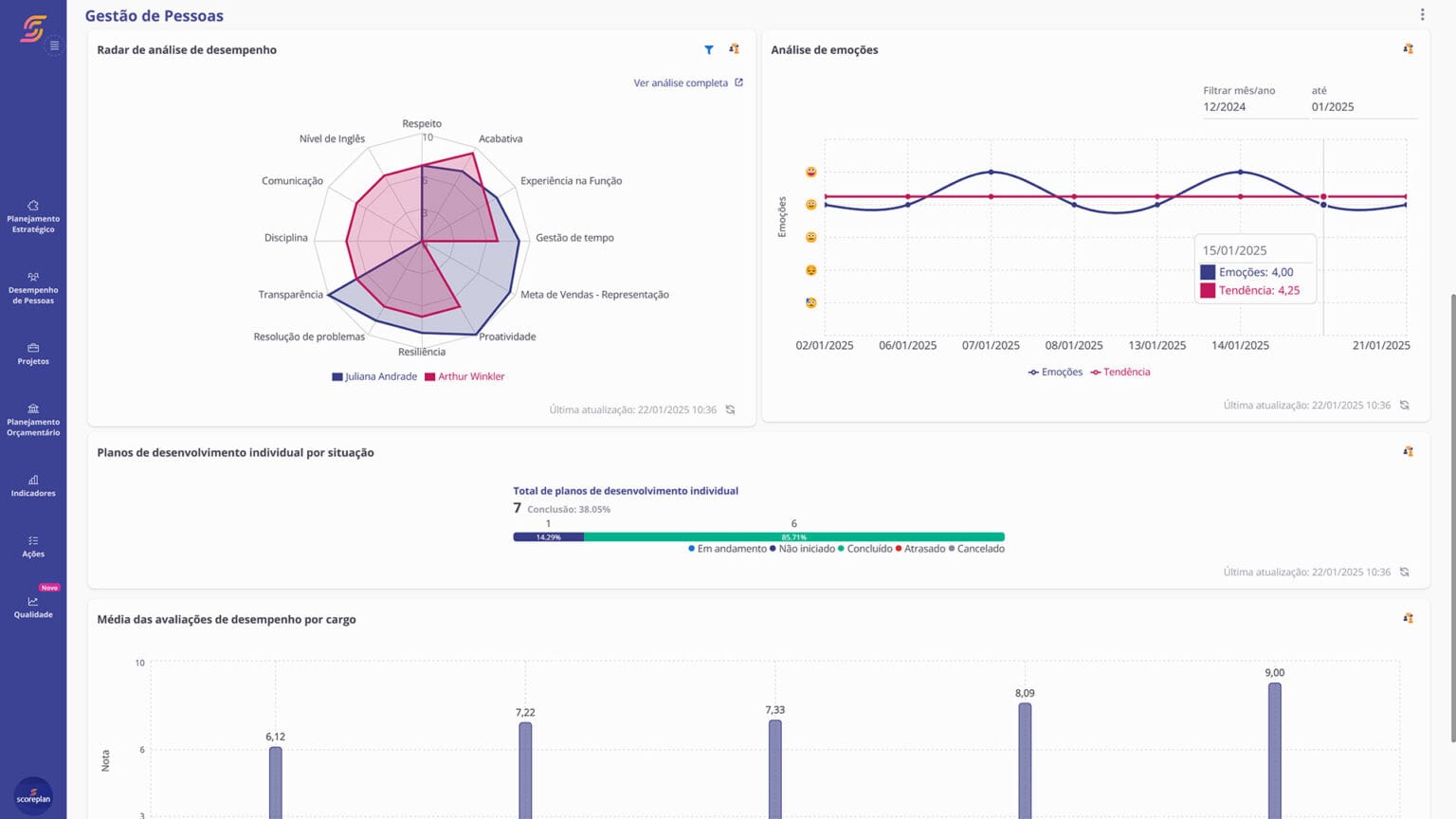Toggle the Tendência line in Análise de emoções
Image resolution: width=1456 pixels, height=819 pixels.
coord(1121,372)
